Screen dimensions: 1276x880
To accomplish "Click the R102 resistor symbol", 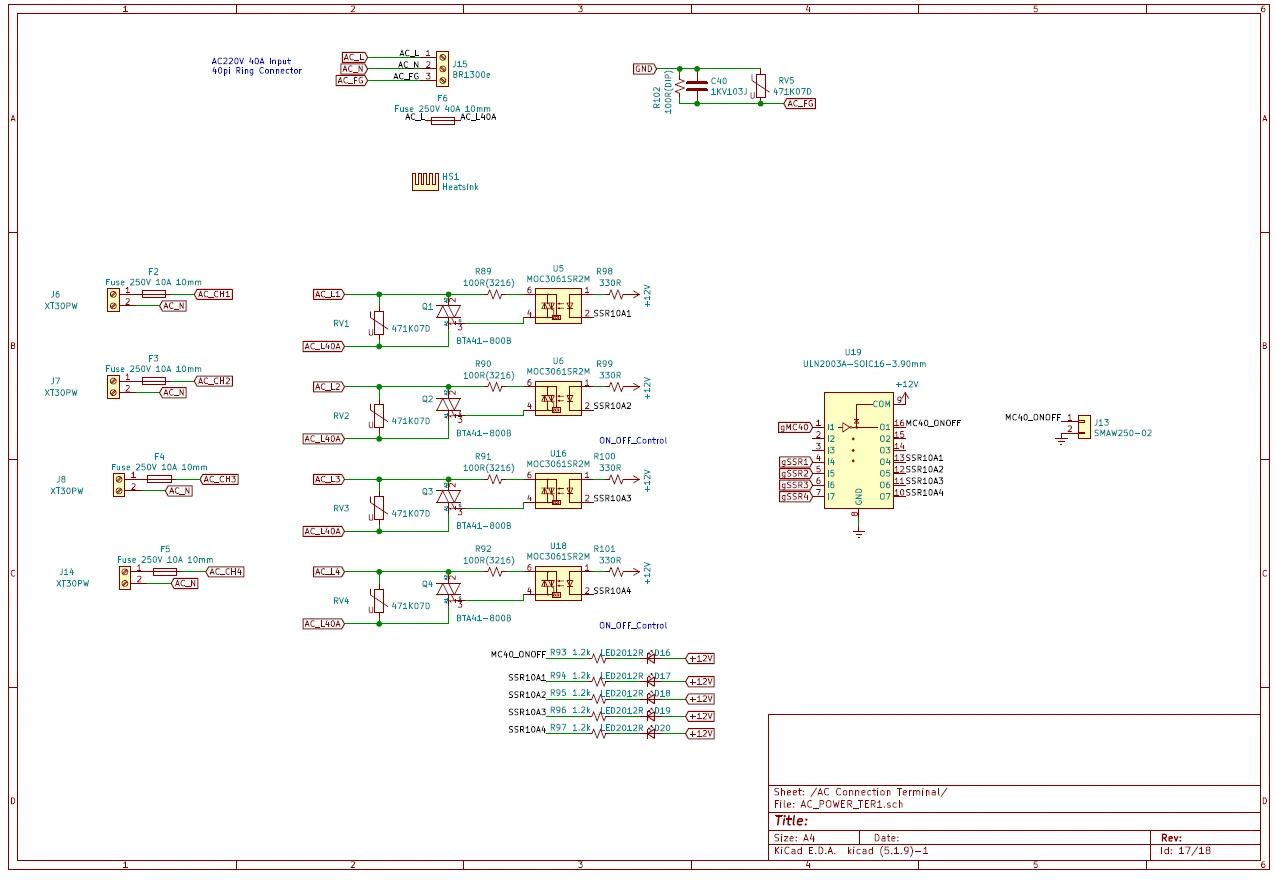I will pyautogui.click(x=680, y=86).
